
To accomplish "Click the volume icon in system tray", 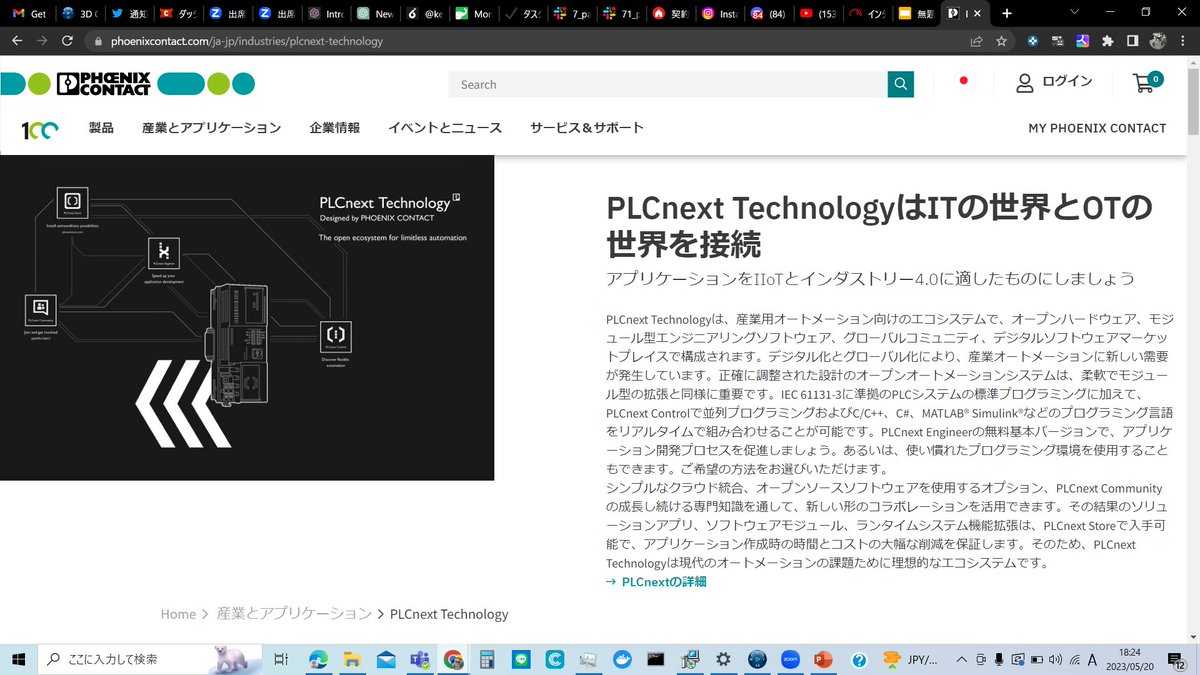I will click(x=1057, y=659).
